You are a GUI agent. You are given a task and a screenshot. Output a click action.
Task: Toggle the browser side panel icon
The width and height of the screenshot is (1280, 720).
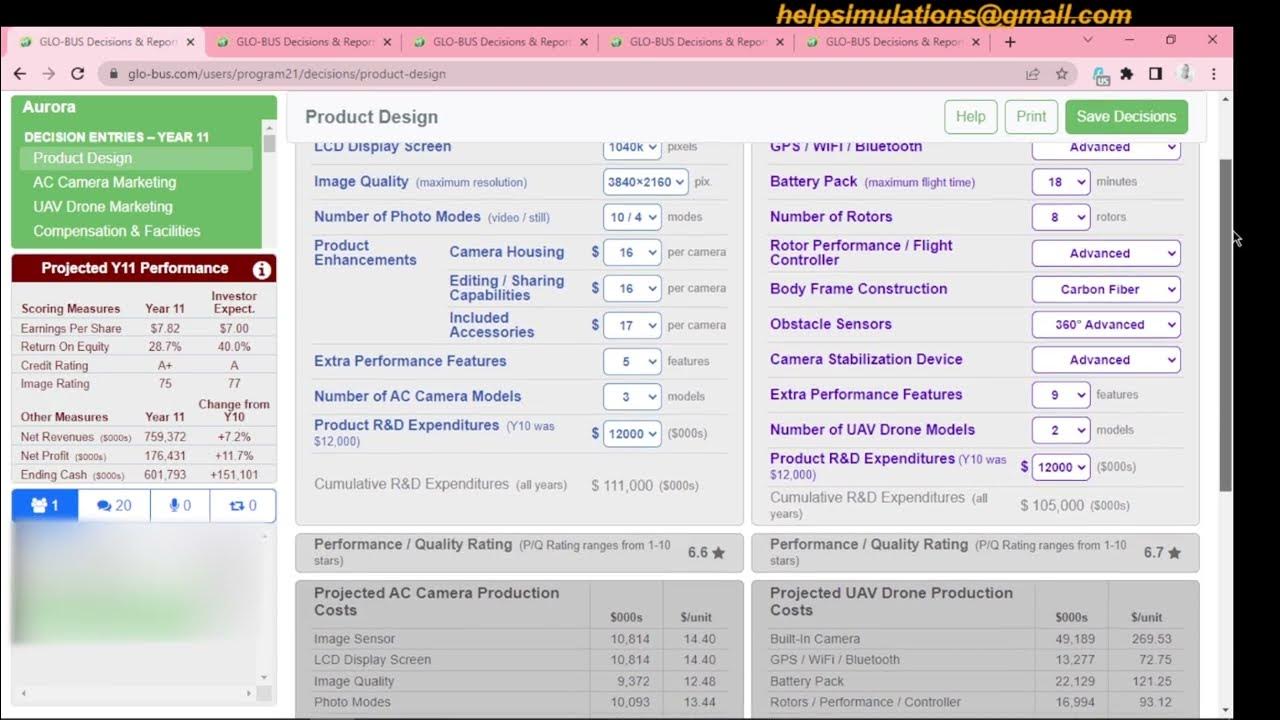coord(1155,74)
